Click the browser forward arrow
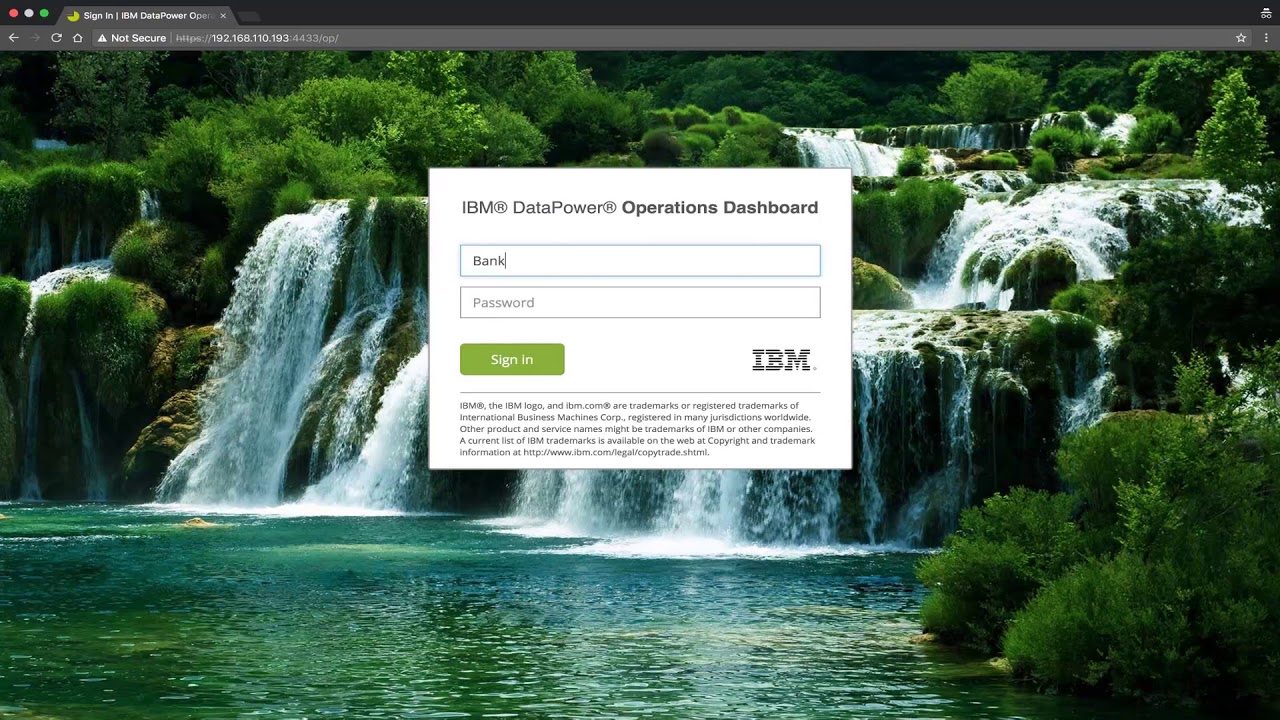 (x=35, y=38)
